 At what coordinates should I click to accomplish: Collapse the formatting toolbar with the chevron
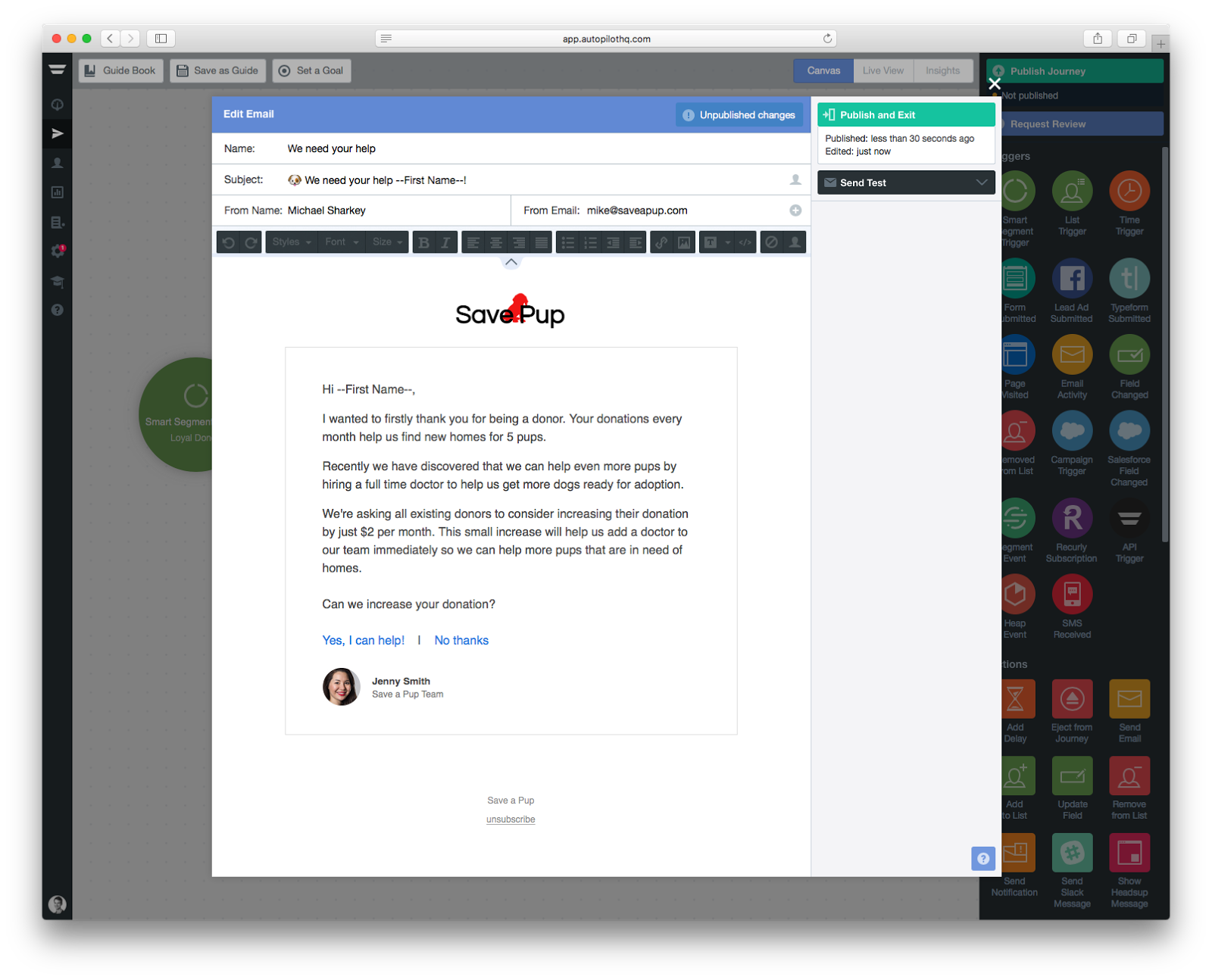click(511, 262)
